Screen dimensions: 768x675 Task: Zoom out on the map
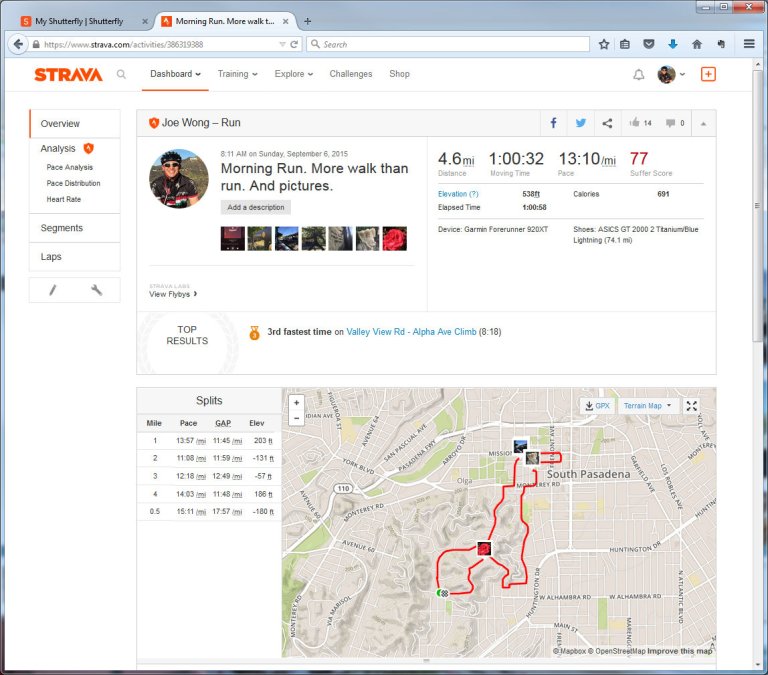[296, 418]
